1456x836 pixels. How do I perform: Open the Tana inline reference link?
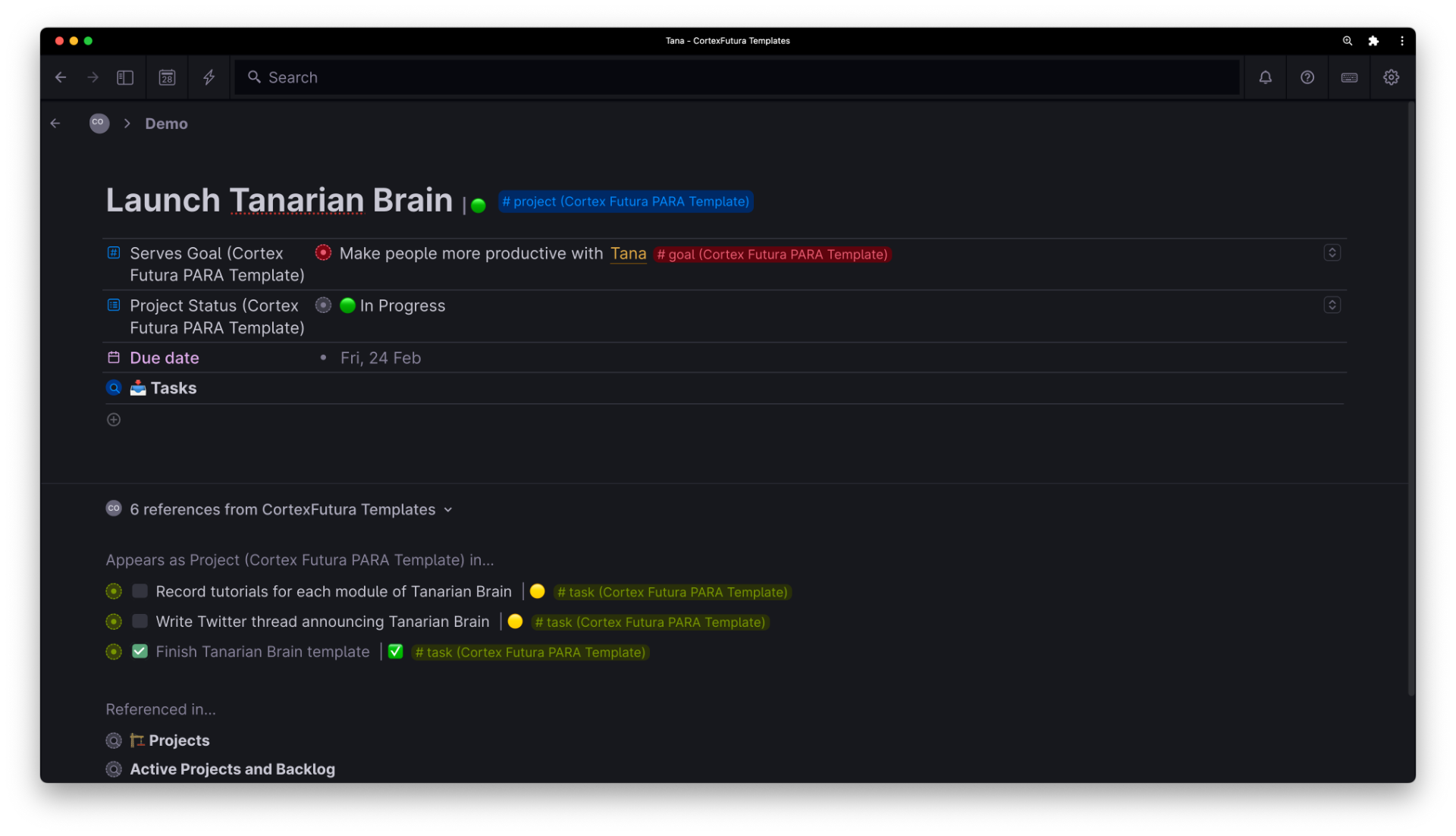click(x=628, y=254)
